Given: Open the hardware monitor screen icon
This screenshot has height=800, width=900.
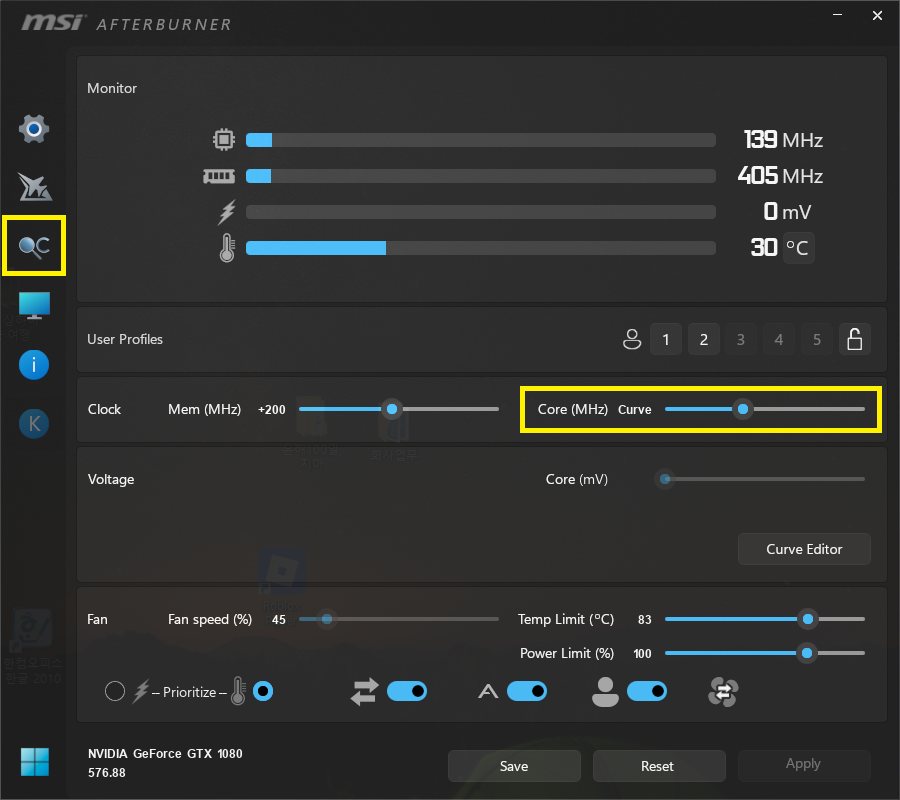Looking at the screenshot, I should point(34,305).
